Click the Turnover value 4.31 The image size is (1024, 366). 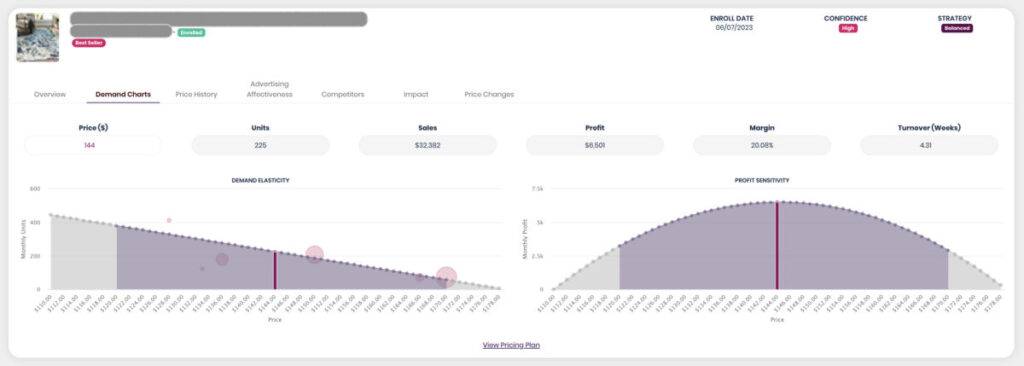point(929,145)
